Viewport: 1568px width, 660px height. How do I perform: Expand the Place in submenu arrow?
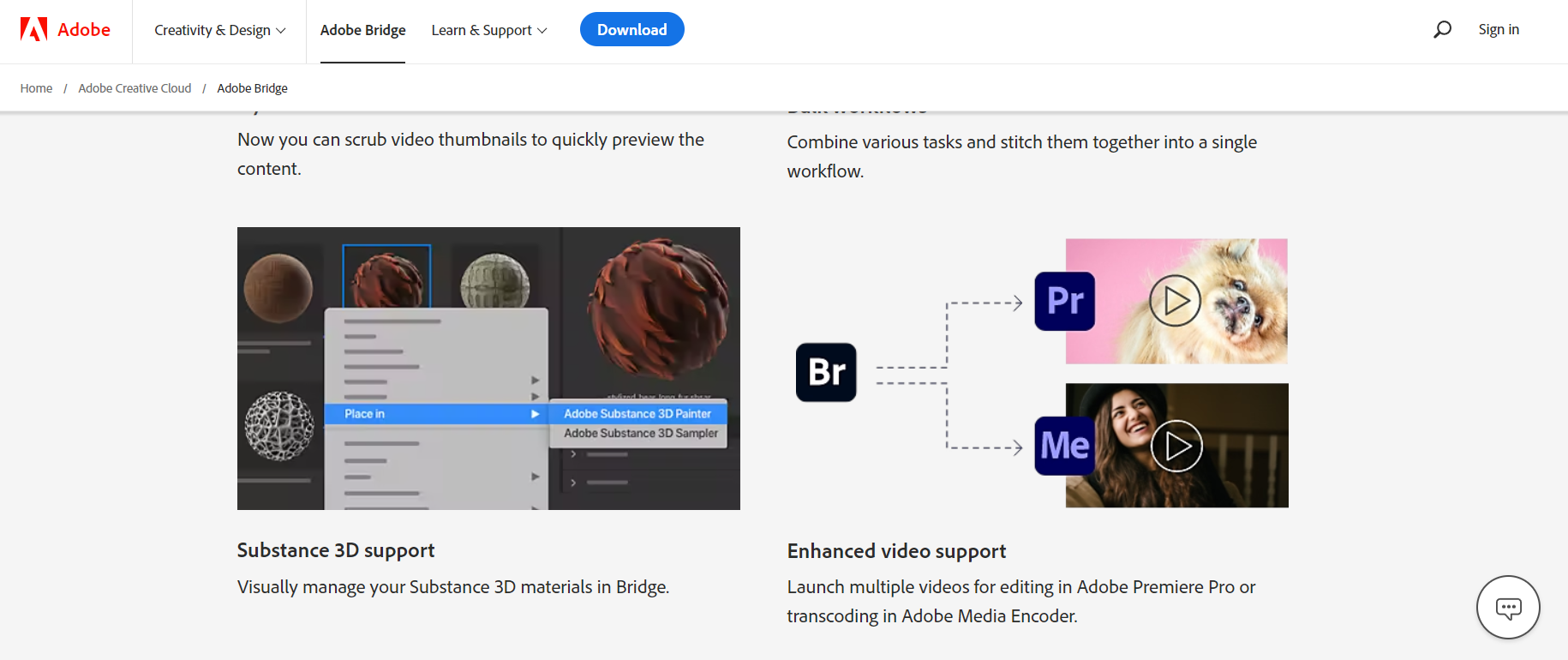535,414
